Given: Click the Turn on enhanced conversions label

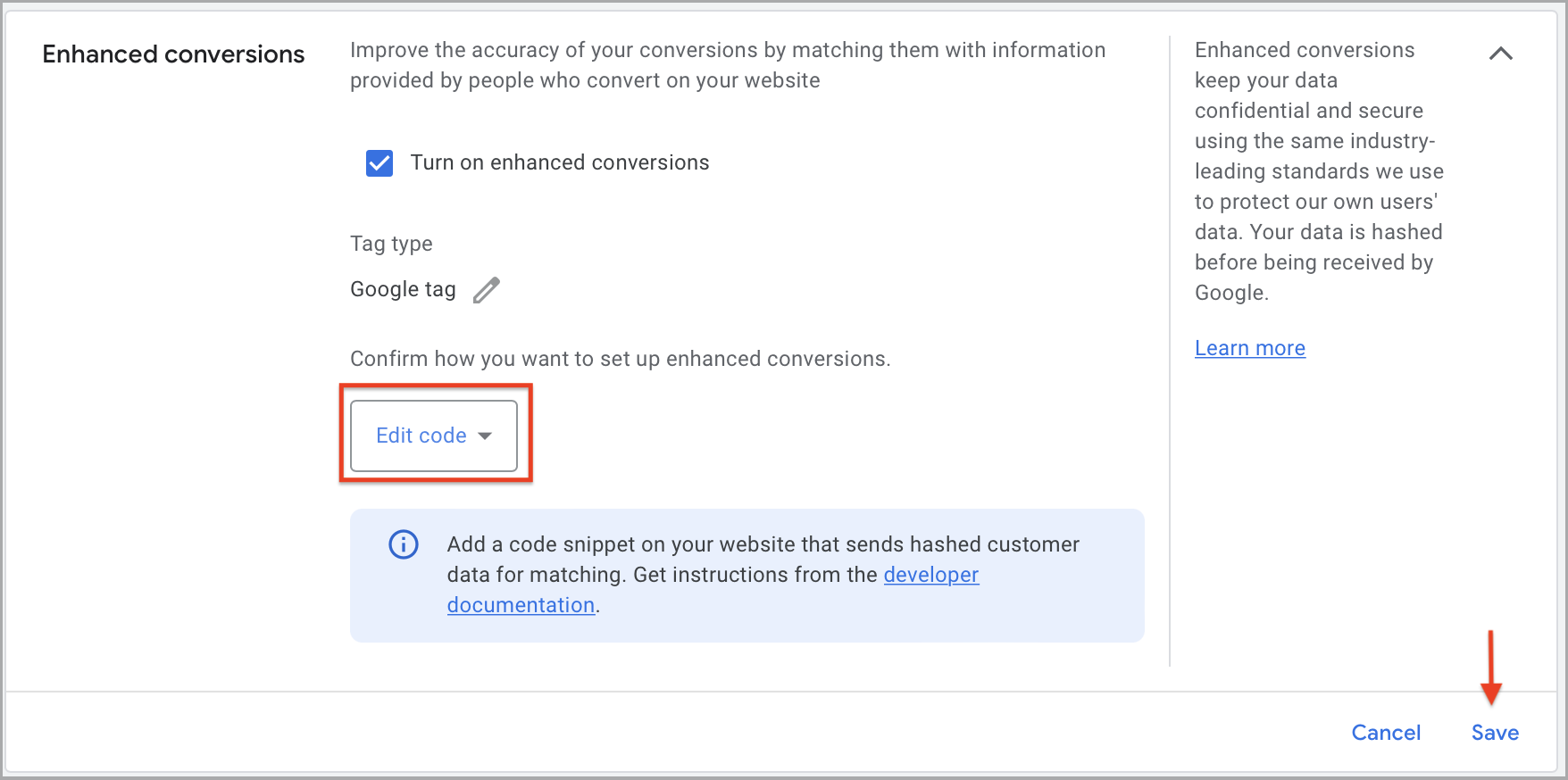Looking at the screenshot, I should [x=560, y=162].
